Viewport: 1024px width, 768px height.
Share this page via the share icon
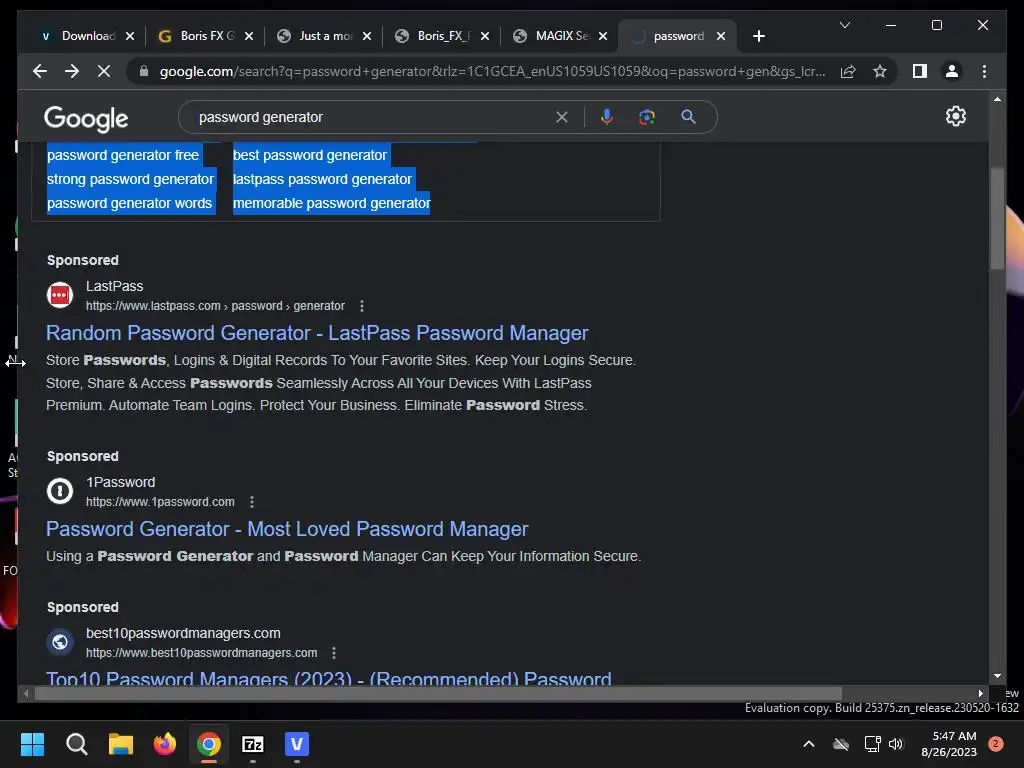[x=848, y=71]
